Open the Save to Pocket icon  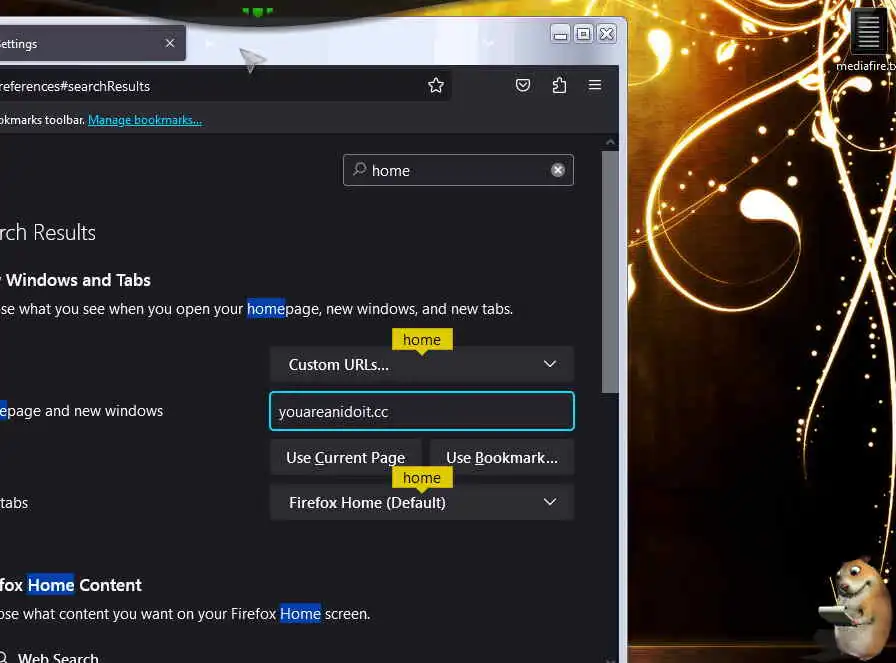click(x=523, y=85)
